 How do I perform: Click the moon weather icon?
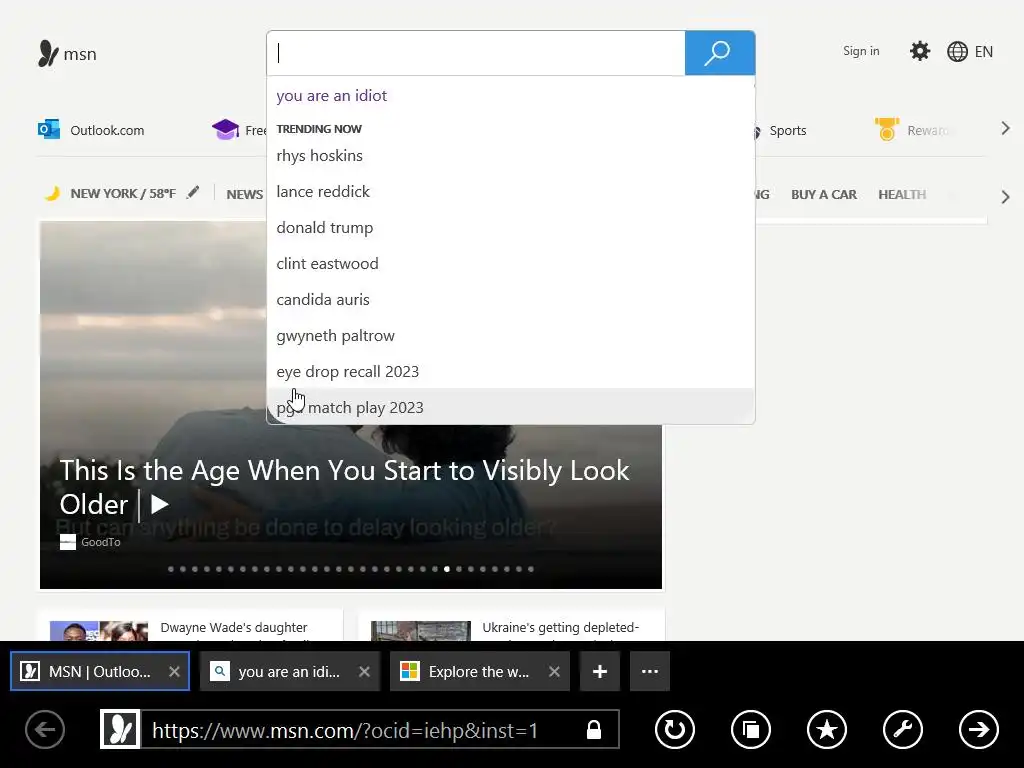click(x=52, y=193)
